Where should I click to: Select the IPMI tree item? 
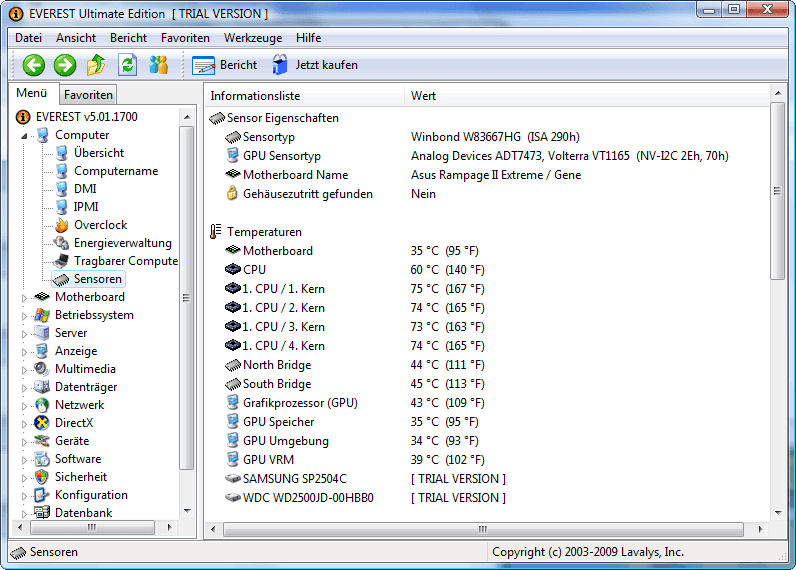pyautogui.click(x=86, y=207)
